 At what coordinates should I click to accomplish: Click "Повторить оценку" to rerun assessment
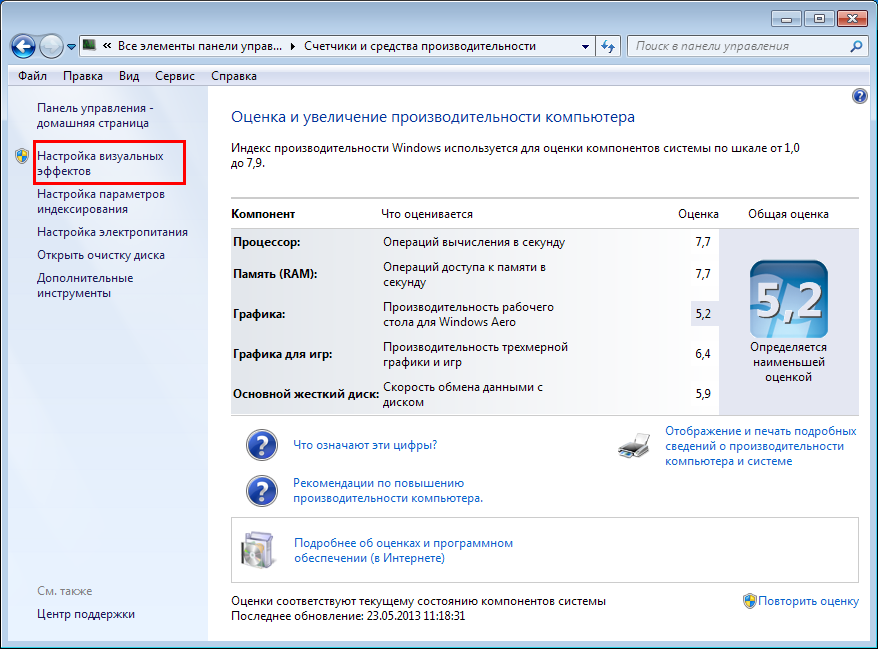(x=808, y=601)
